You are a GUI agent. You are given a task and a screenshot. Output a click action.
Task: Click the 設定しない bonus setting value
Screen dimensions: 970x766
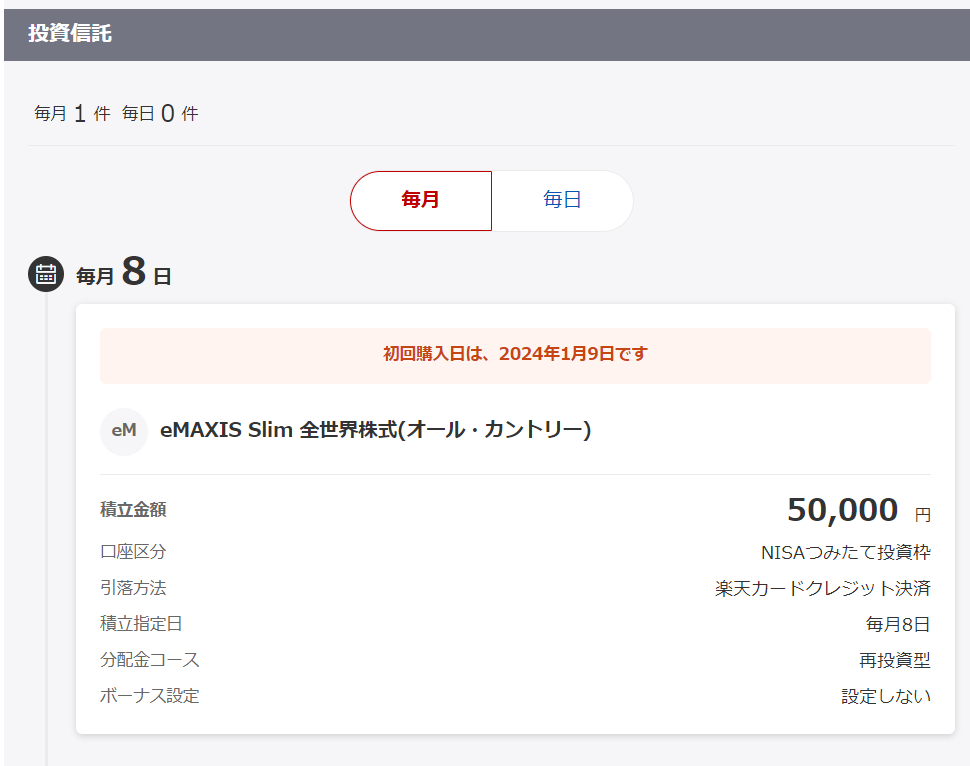coord(886,696)
